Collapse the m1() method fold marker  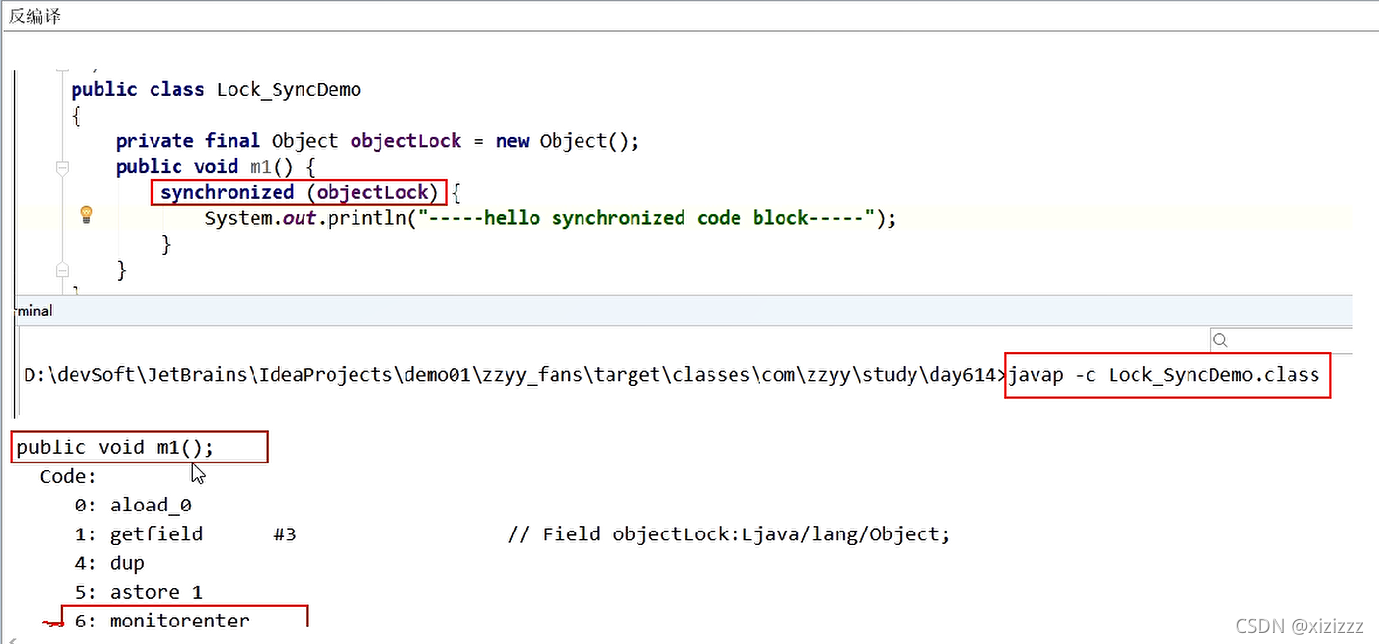tap(62, 167)
